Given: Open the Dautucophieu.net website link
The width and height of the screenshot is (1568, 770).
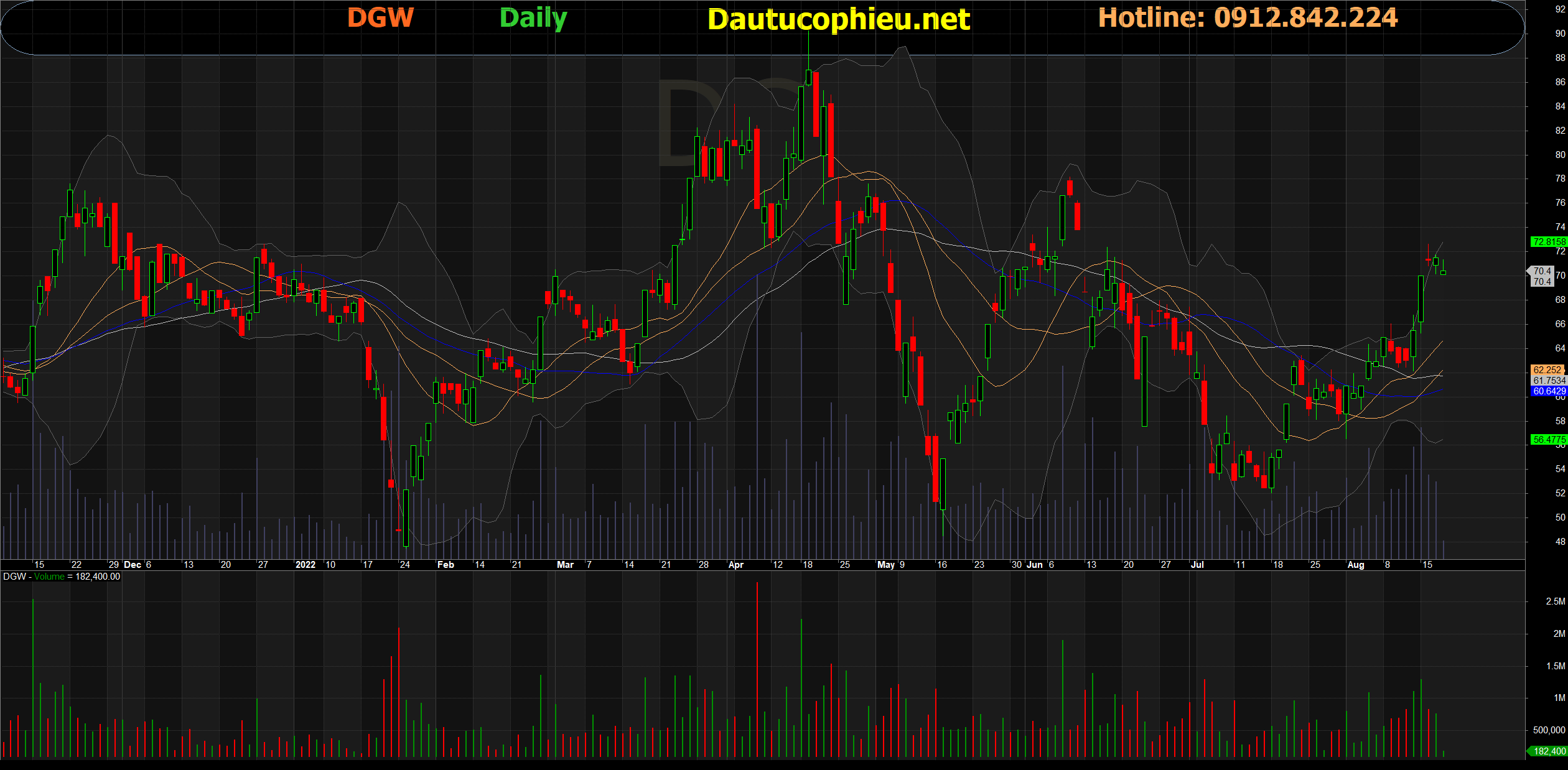Looking at the screenshot, I should [x=838, y=19].
